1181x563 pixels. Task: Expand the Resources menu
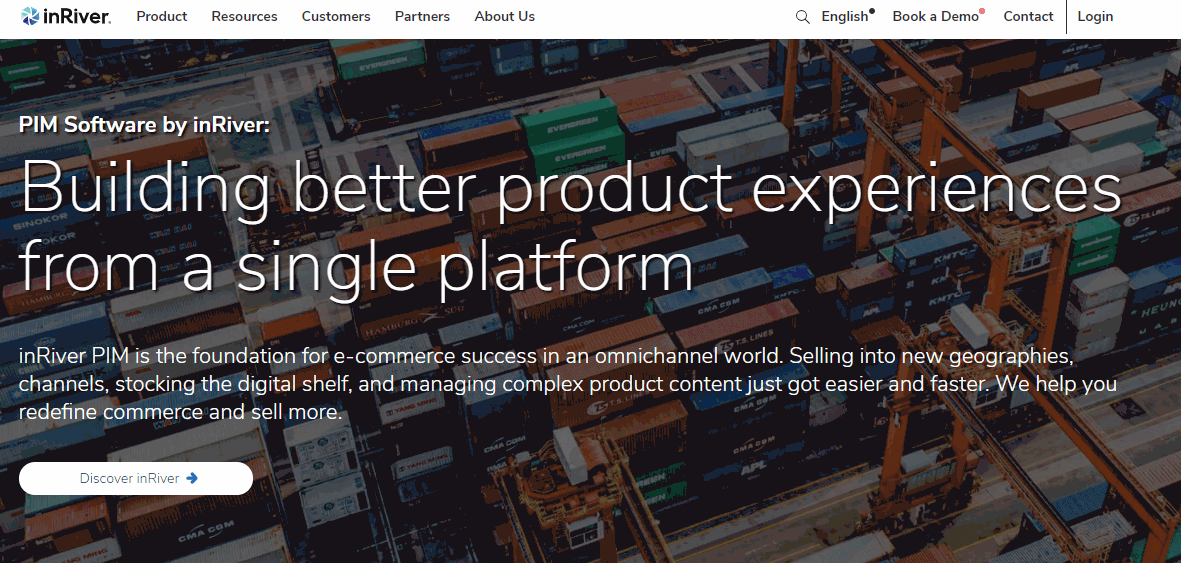pyautogui.click(x=245, y=17)
